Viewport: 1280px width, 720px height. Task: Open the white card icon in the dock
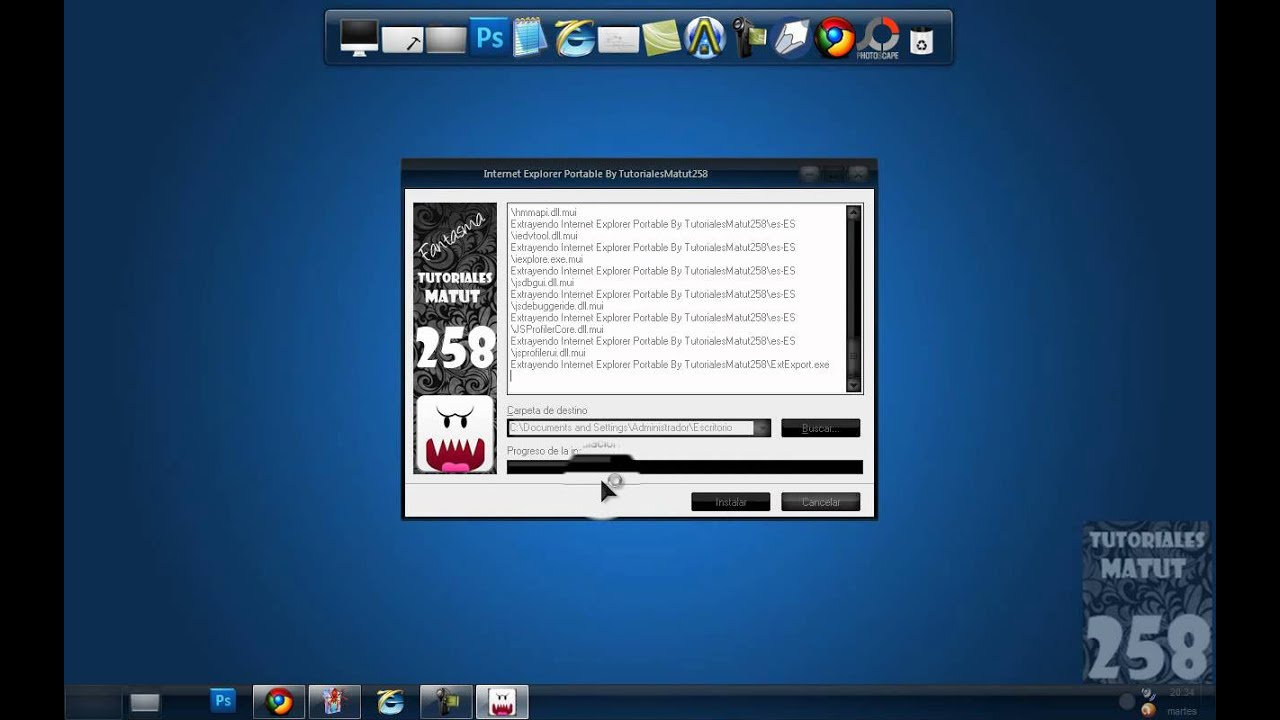[x=618, y=40]
